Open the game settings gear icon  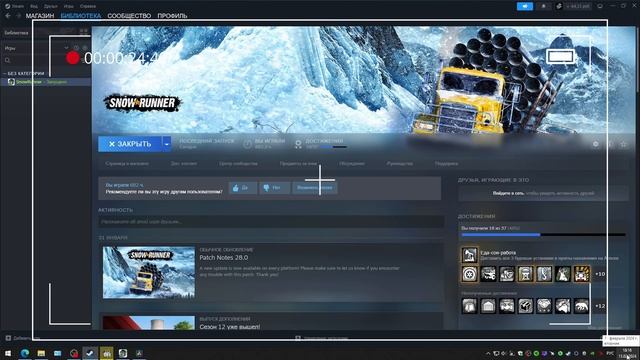point(596,144)
